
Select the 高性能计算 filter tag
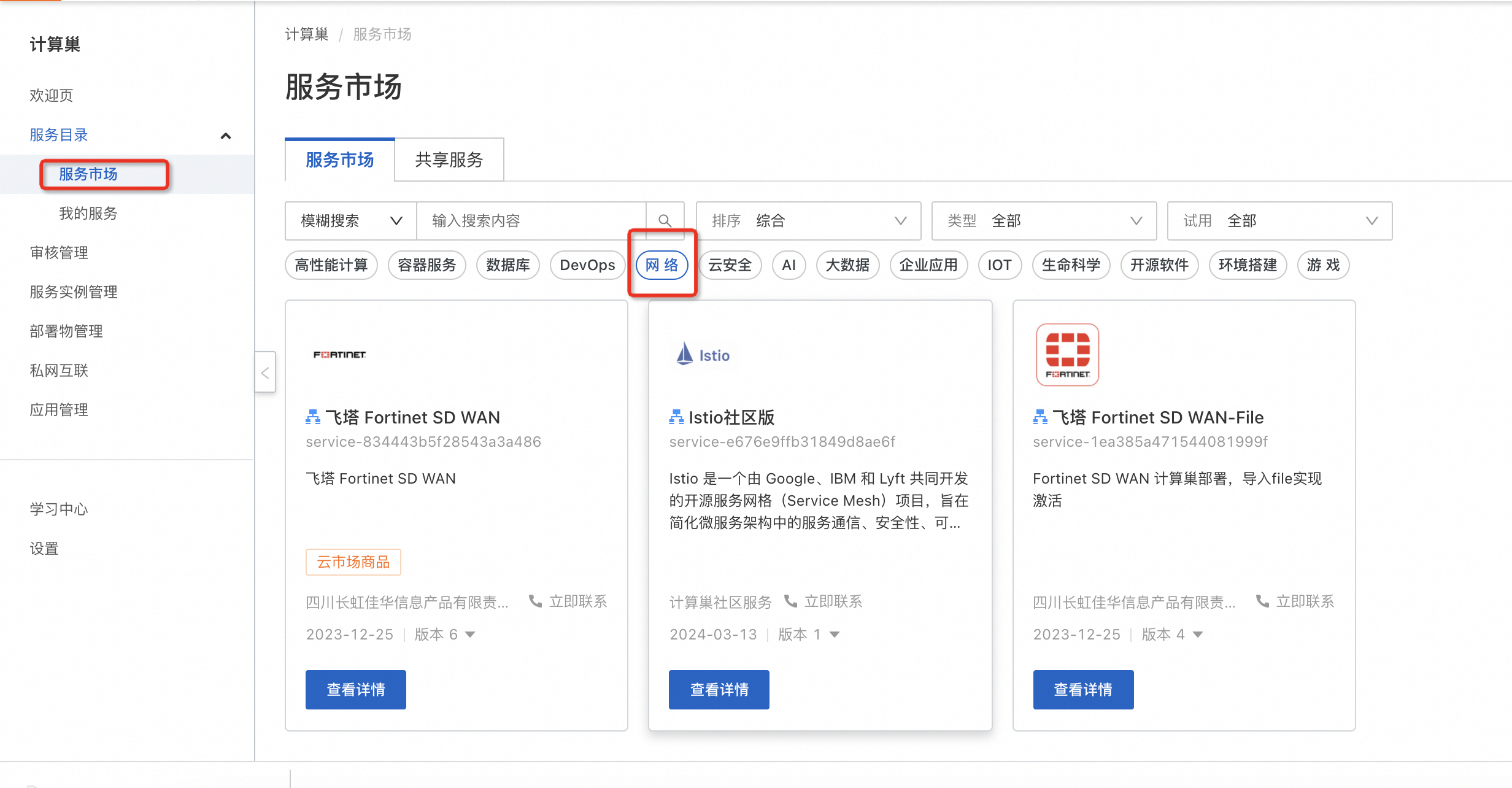tap(331, 265)
